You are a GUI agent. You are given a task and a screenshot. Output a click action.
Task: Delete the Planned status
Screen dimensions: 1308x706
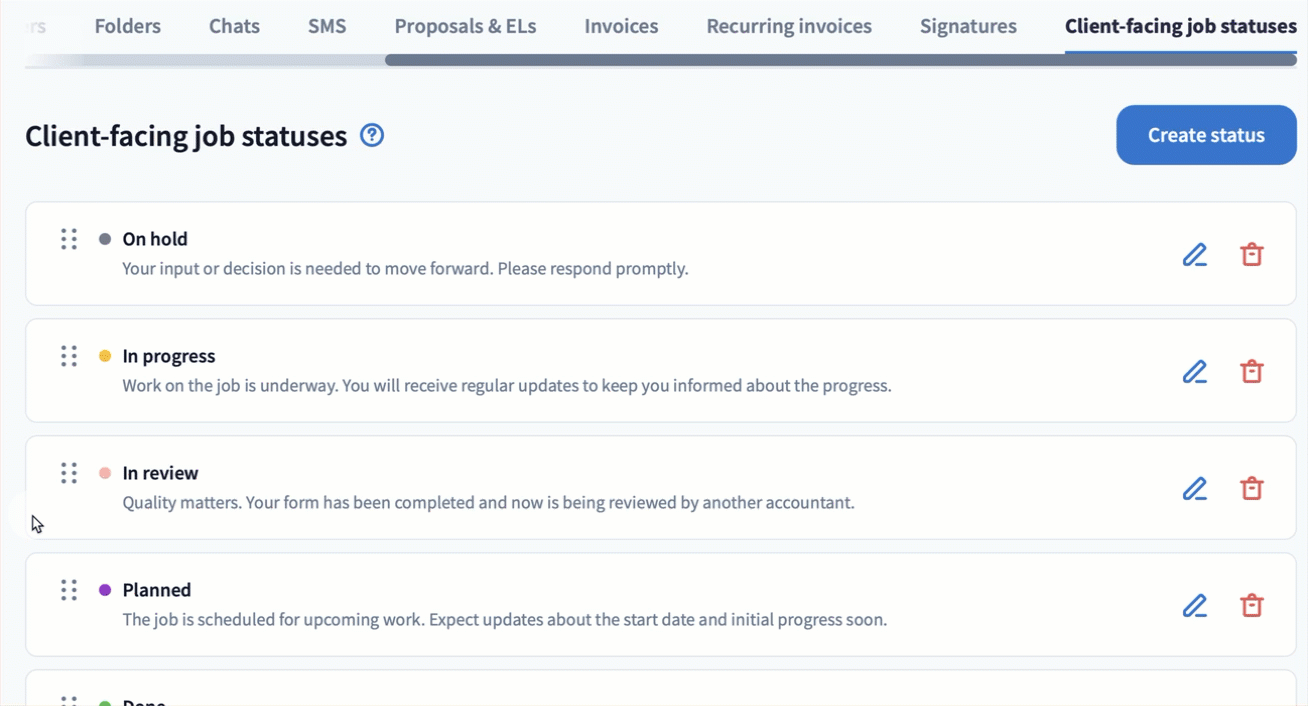click(1251, 606)
